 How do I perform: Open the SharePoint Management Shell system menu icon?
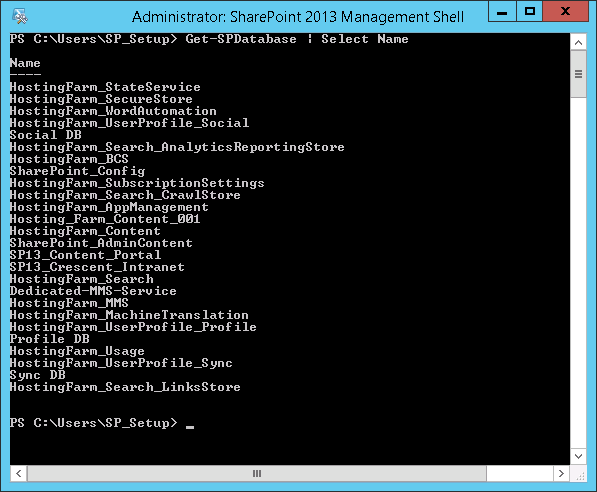(19, 16)
